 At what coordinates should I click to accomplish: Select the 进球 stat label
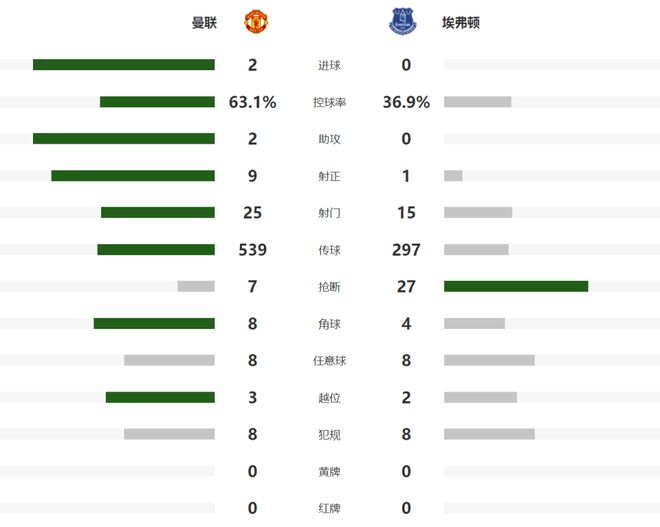coord(329,65)
